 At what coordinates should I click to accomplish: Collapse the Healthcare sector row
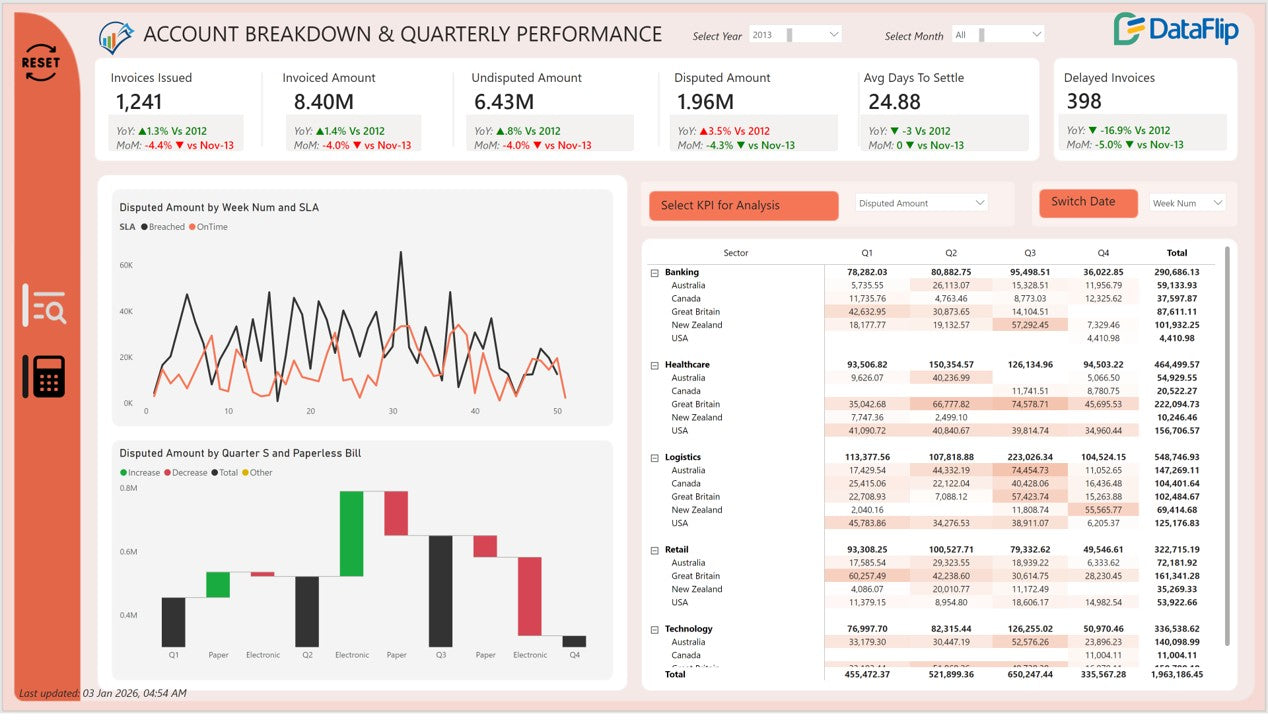(x=655, y=365)
